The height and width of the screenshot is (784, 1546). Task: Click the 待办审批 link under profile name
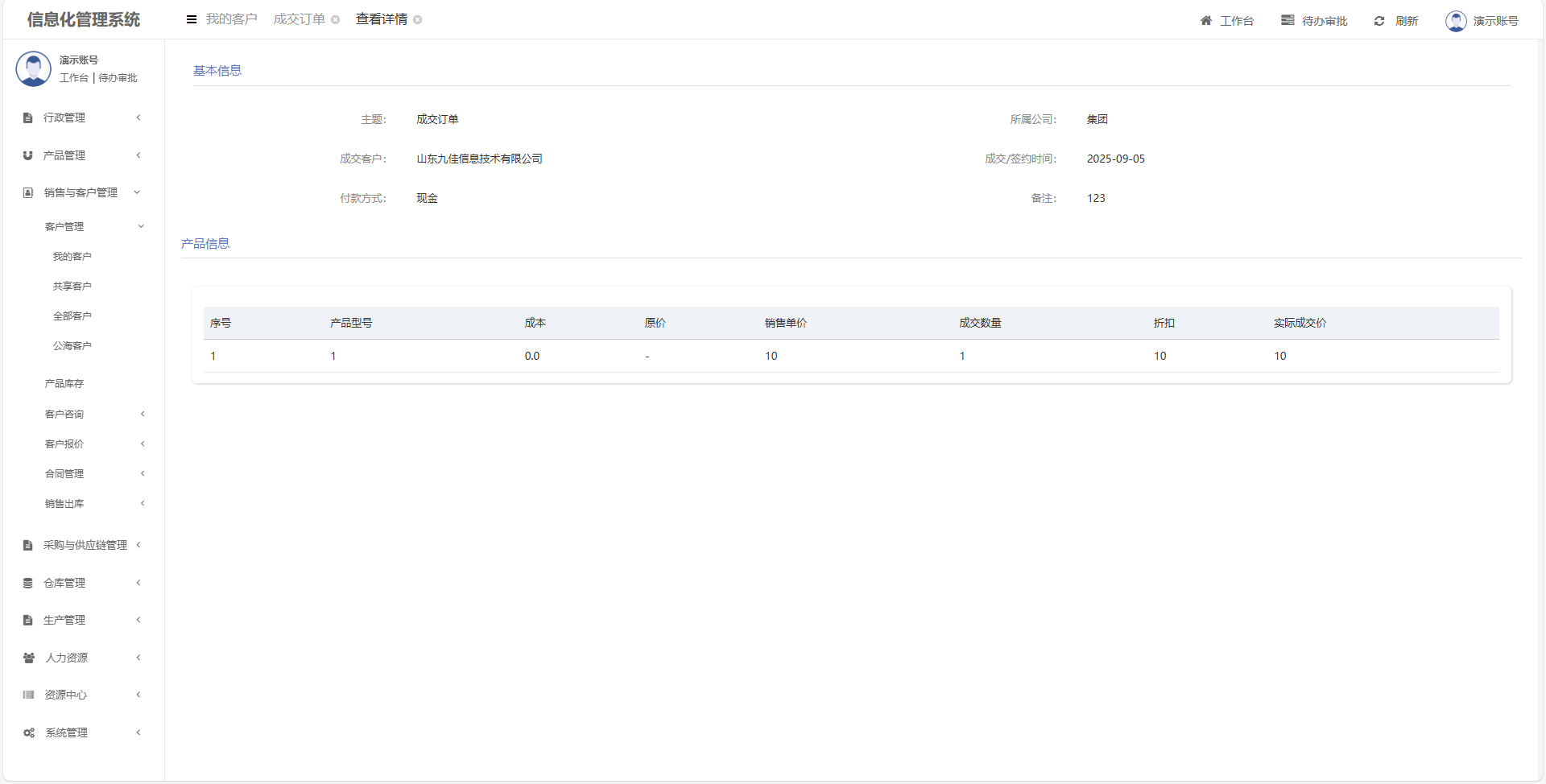pos(118,78)
